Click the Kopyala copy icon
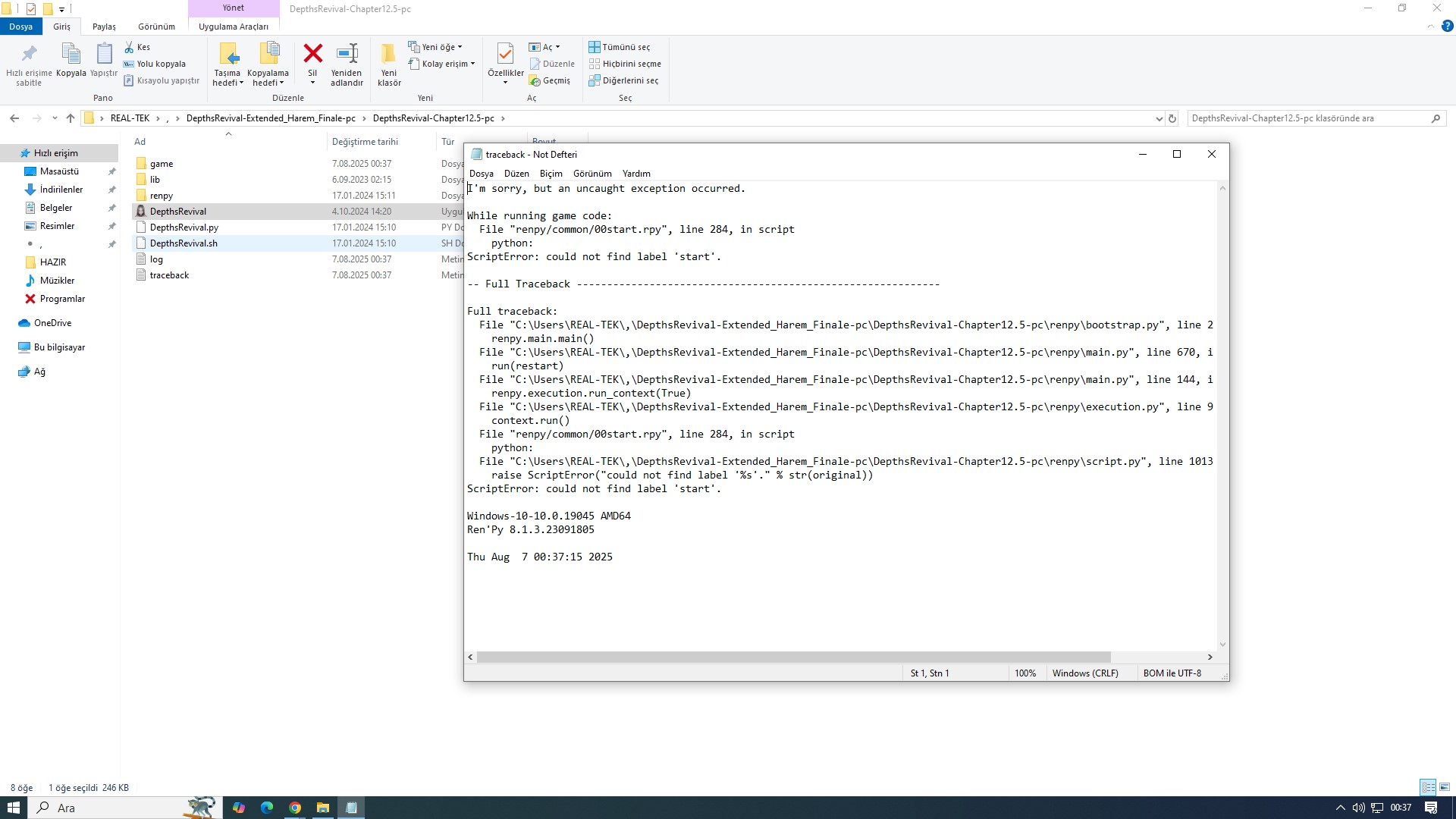The image size is (1456, 819). (71, 54)
